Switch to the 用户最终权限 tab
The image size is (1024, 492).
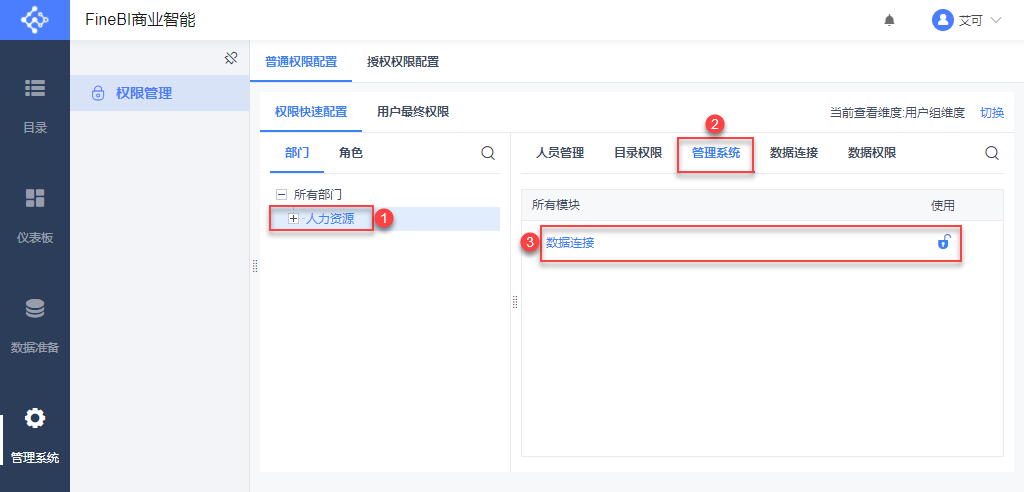(x=413, y=112)
